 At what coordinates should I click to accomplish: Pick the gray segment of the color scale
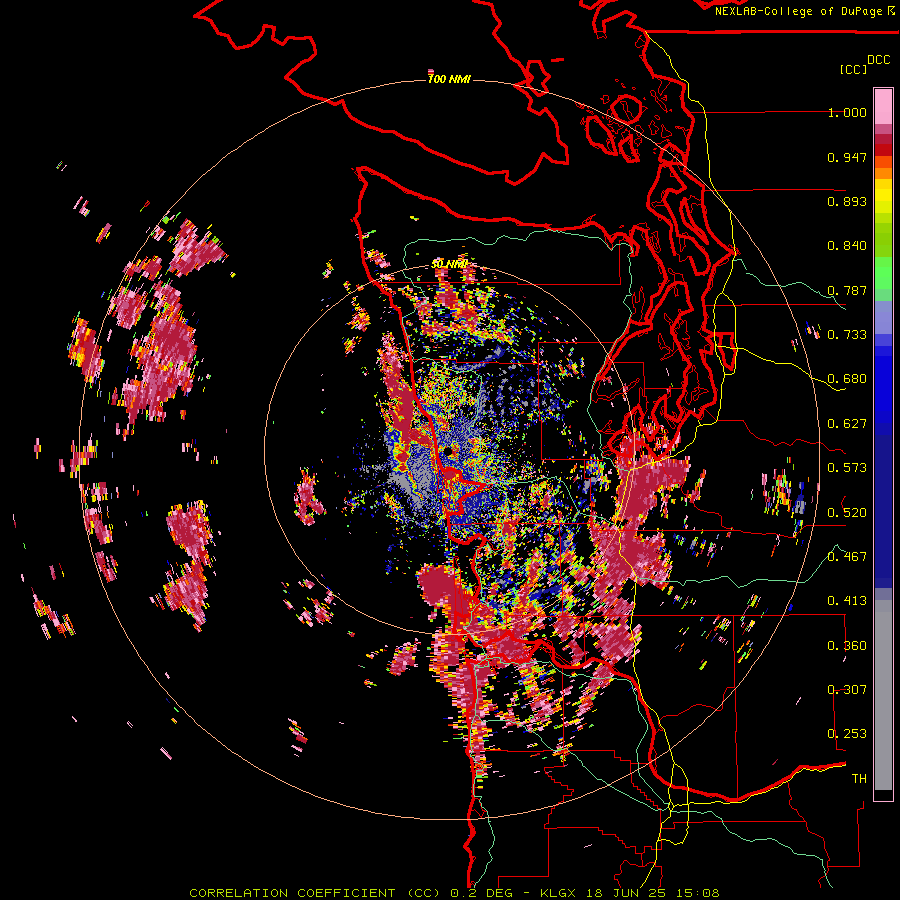[x=883, y=695]
